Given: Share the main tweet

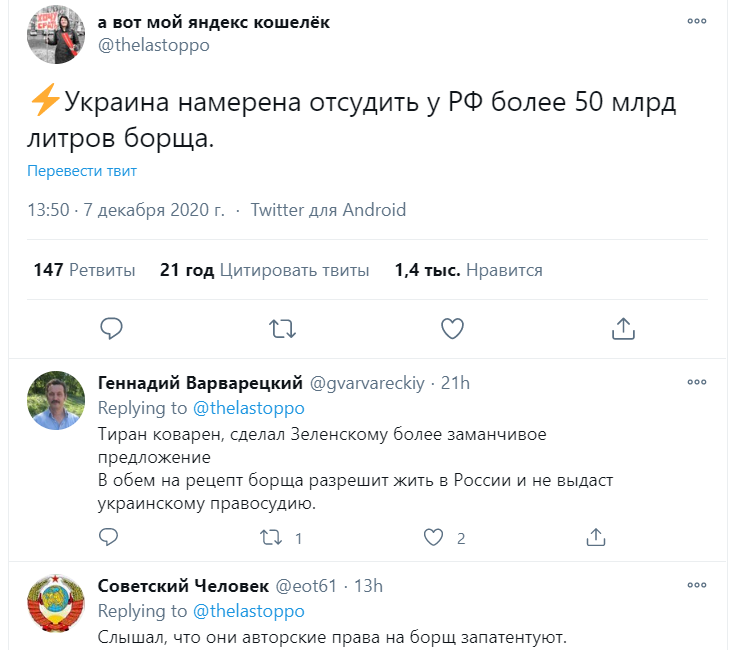Looking at the screenshot, I should coord(623,328).
